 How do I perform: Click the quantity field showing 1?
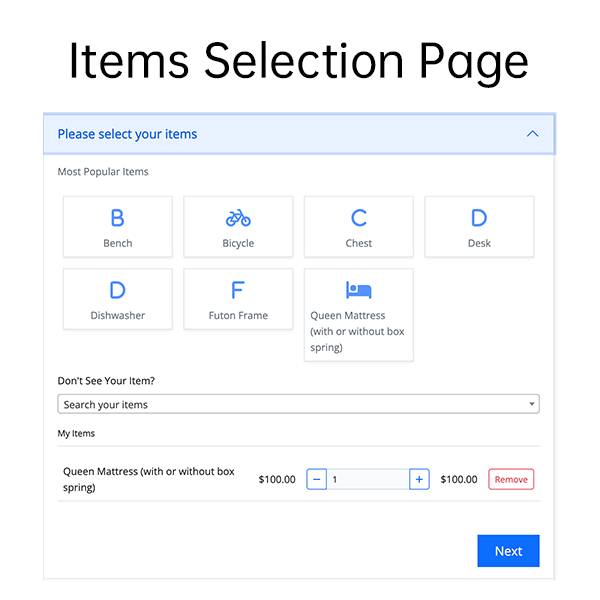point(367,480)
